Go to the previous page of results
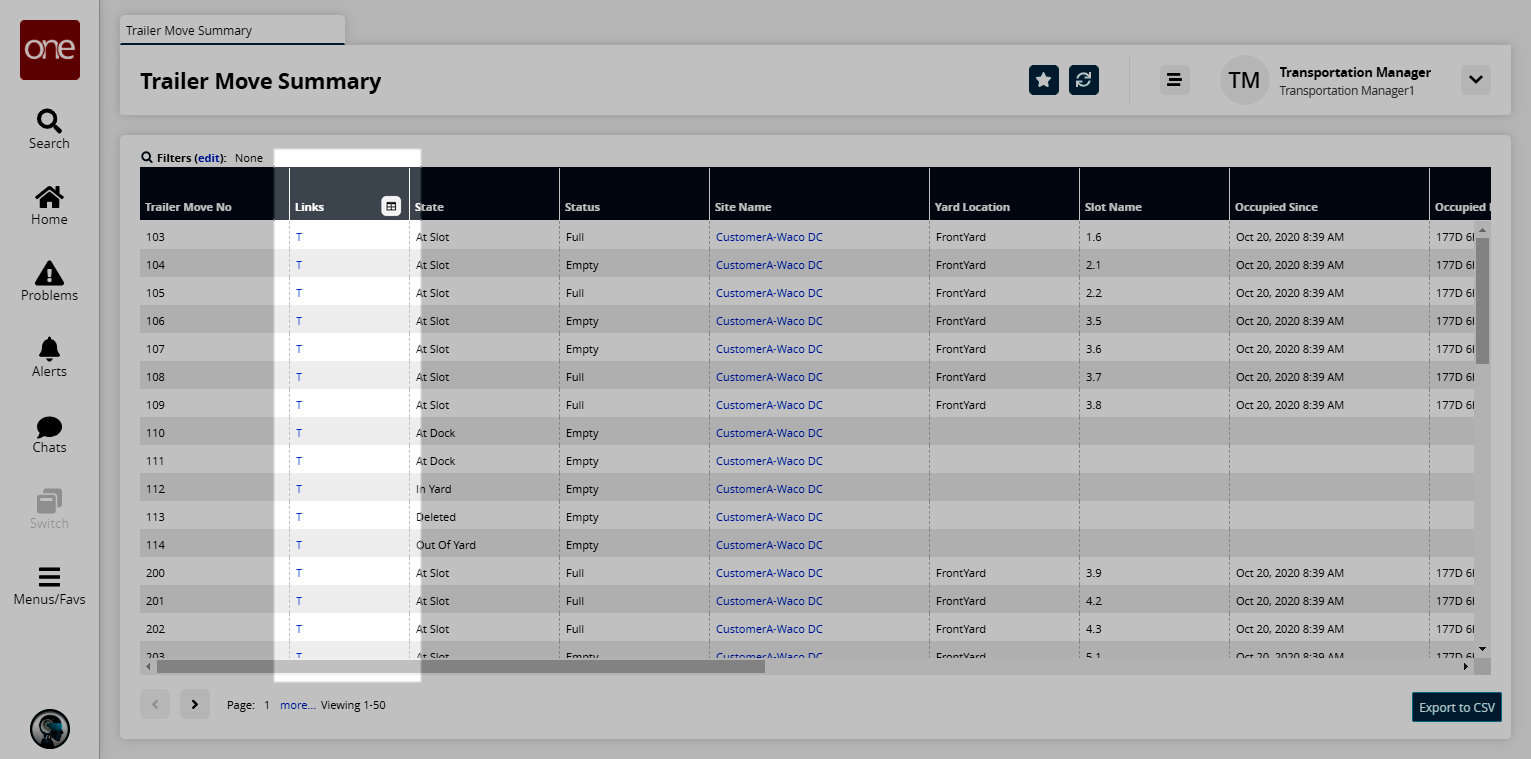This screenshot has height=759, width=1531. click(155, 704)
